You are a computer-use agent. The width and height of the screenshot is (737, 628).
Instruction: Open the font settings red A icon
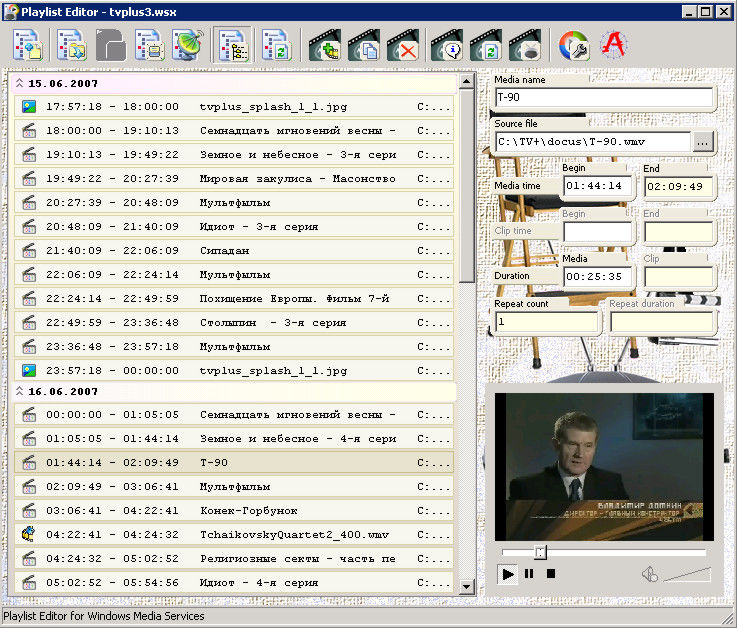click(x=614, y=44)
